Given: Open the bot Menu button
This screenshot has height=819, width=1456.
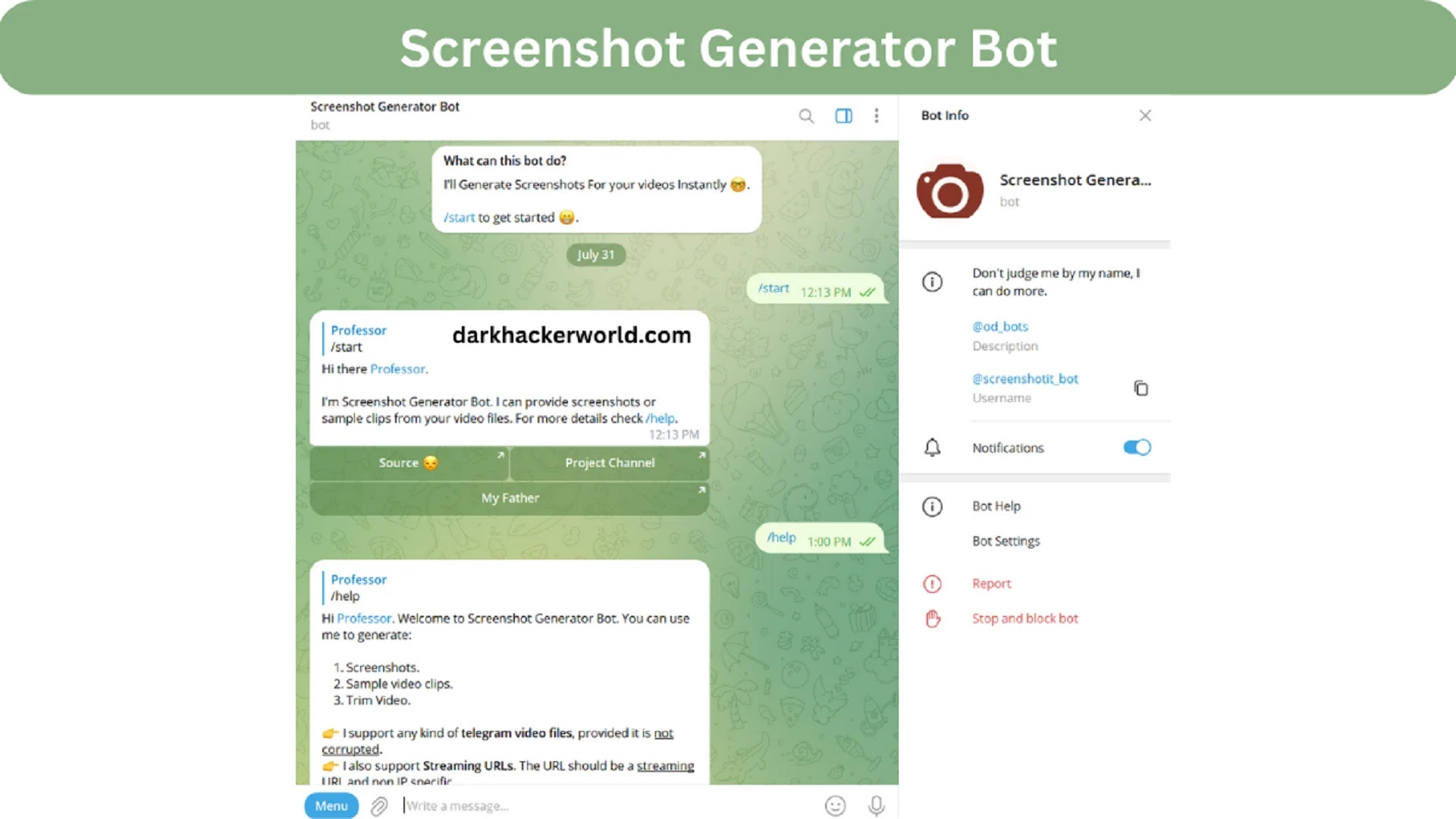Looking at the screenshot, I should [x=331, y=805].
